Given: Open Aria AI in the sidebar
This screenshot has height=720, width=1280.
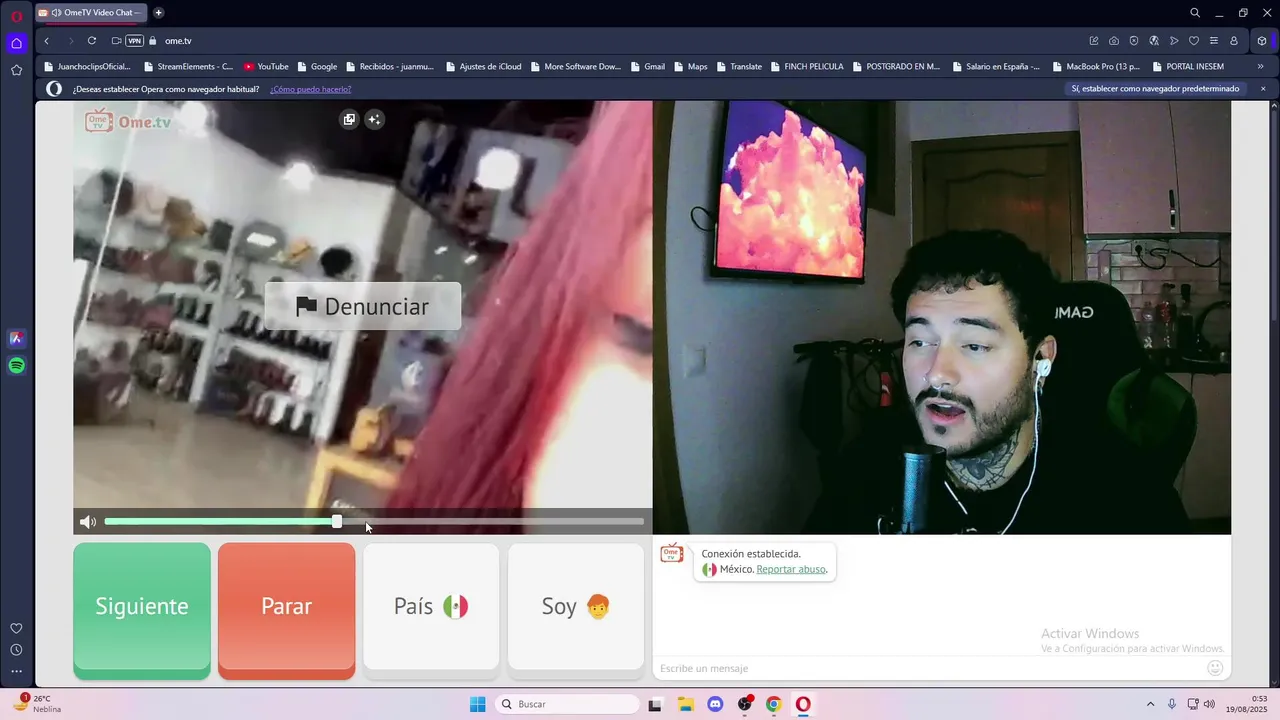Looking at the screenshot, I should [16, 339].
